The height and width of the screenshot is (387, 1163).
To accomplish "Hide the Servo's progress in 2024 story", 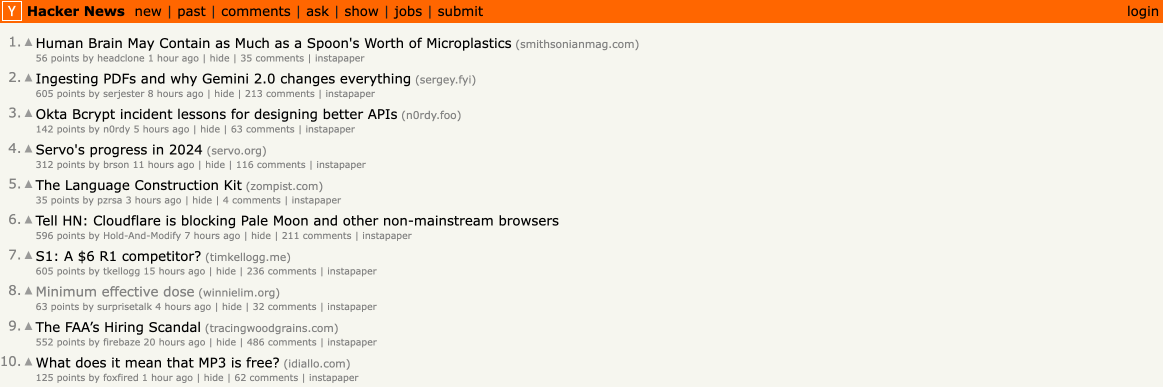I will [214, 165].
